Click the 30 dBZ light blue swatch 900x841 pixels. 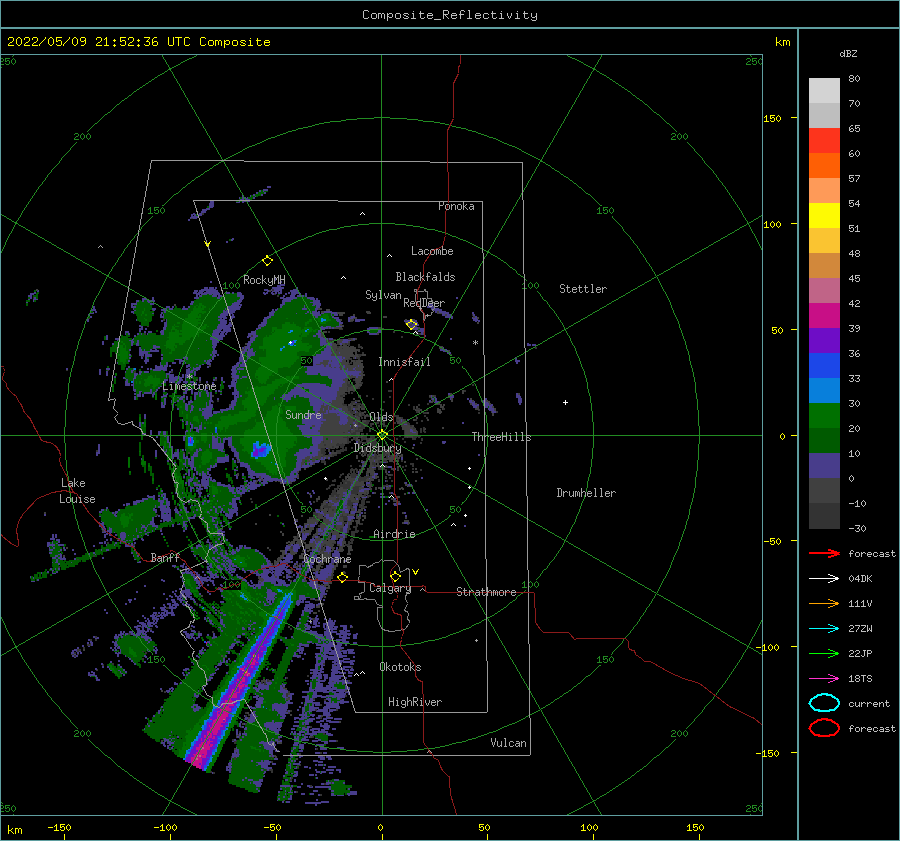(x=824, y=390)
